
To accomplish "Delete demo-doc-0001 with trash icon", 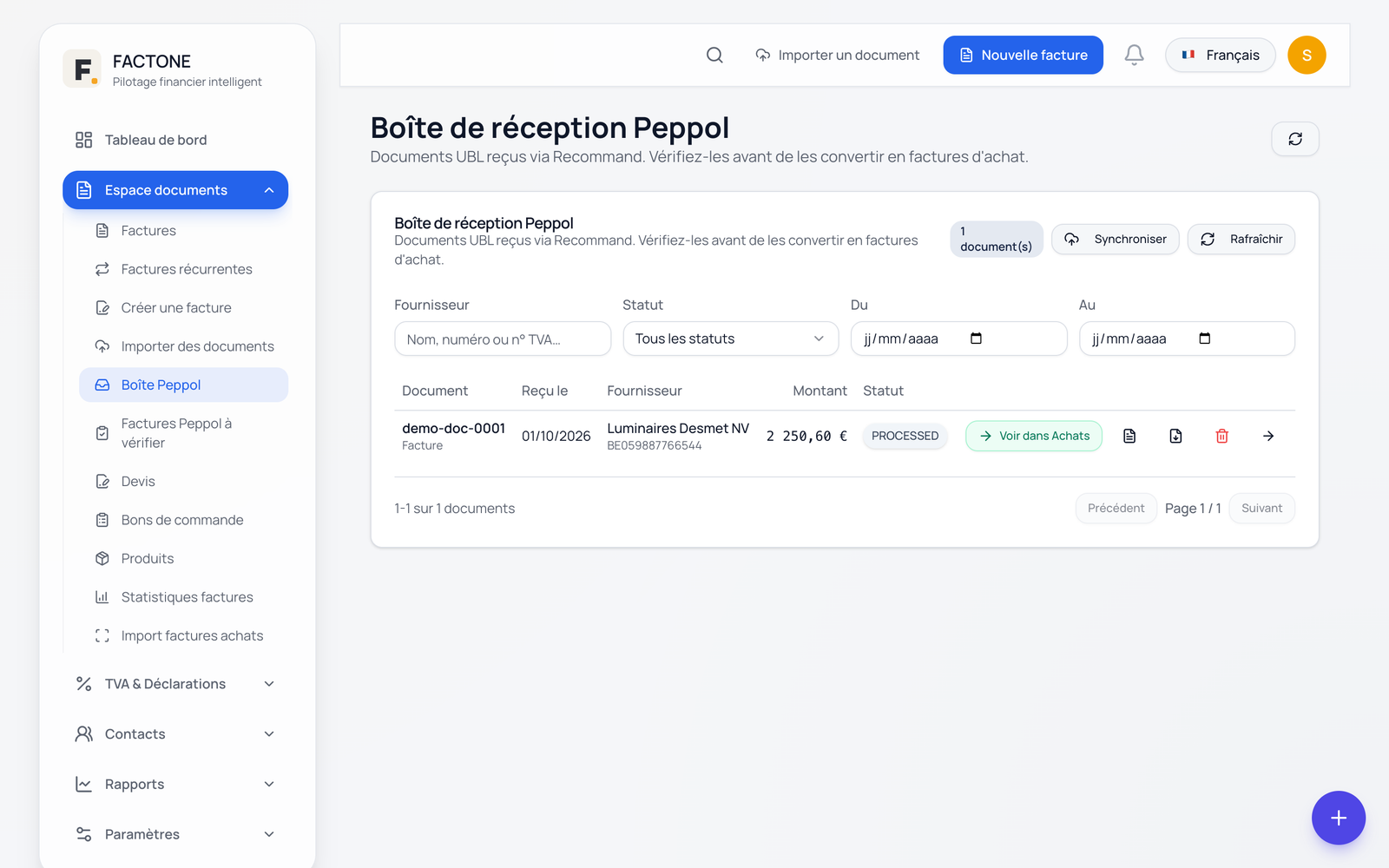I will point(1221,436).
